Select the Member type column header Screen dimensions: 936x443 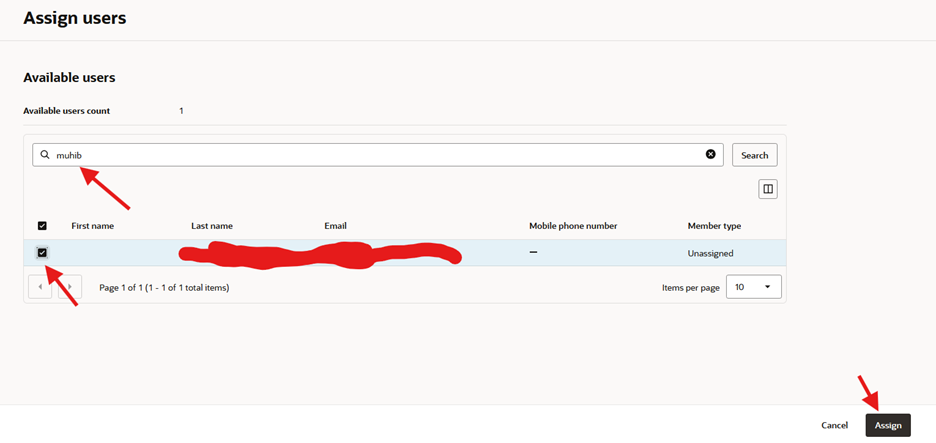click(714, 226)
